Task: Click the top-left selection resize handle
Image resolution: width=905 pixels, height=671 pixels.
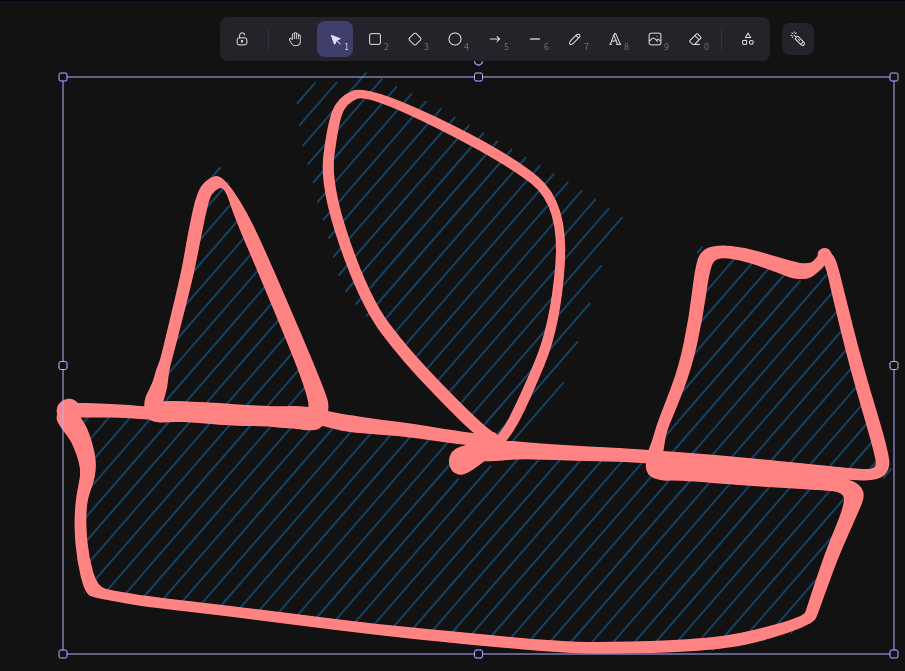Action: tap(63, 77)
